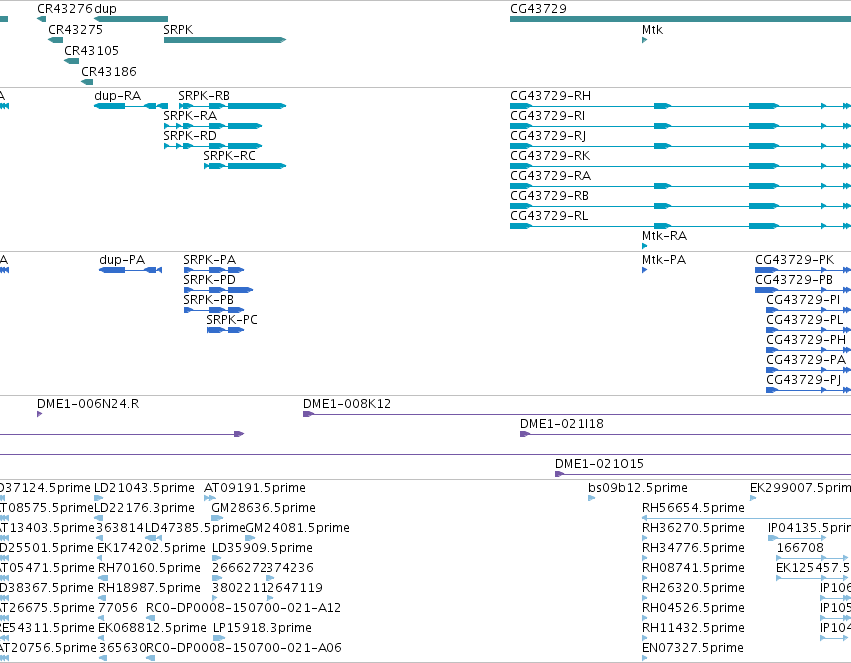
Task: Select the SRPK-RA transcript label
Action: click(190, 116)
